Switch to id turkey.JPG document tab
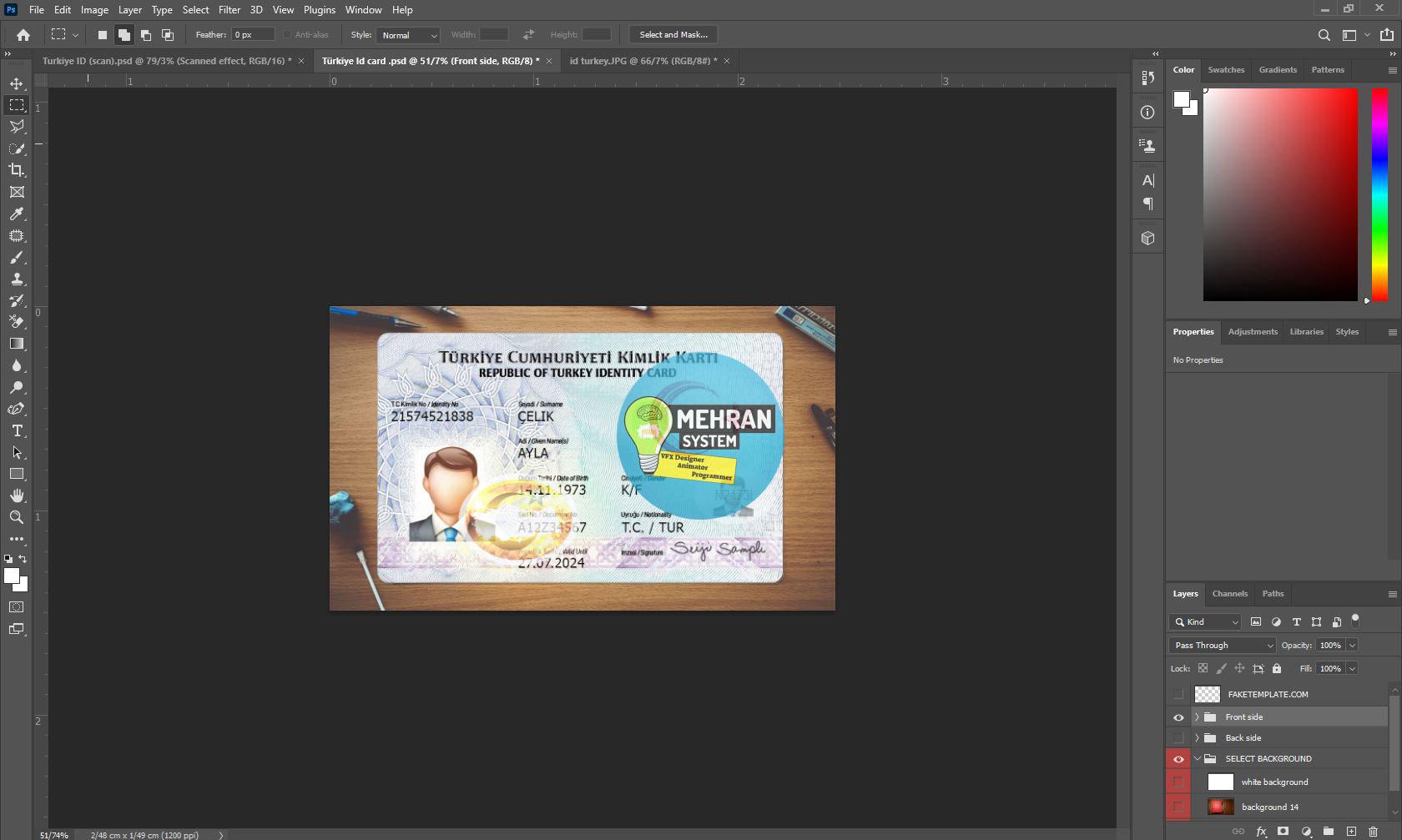The width and height of the screenshot is (1402, 840). point(643,61)
